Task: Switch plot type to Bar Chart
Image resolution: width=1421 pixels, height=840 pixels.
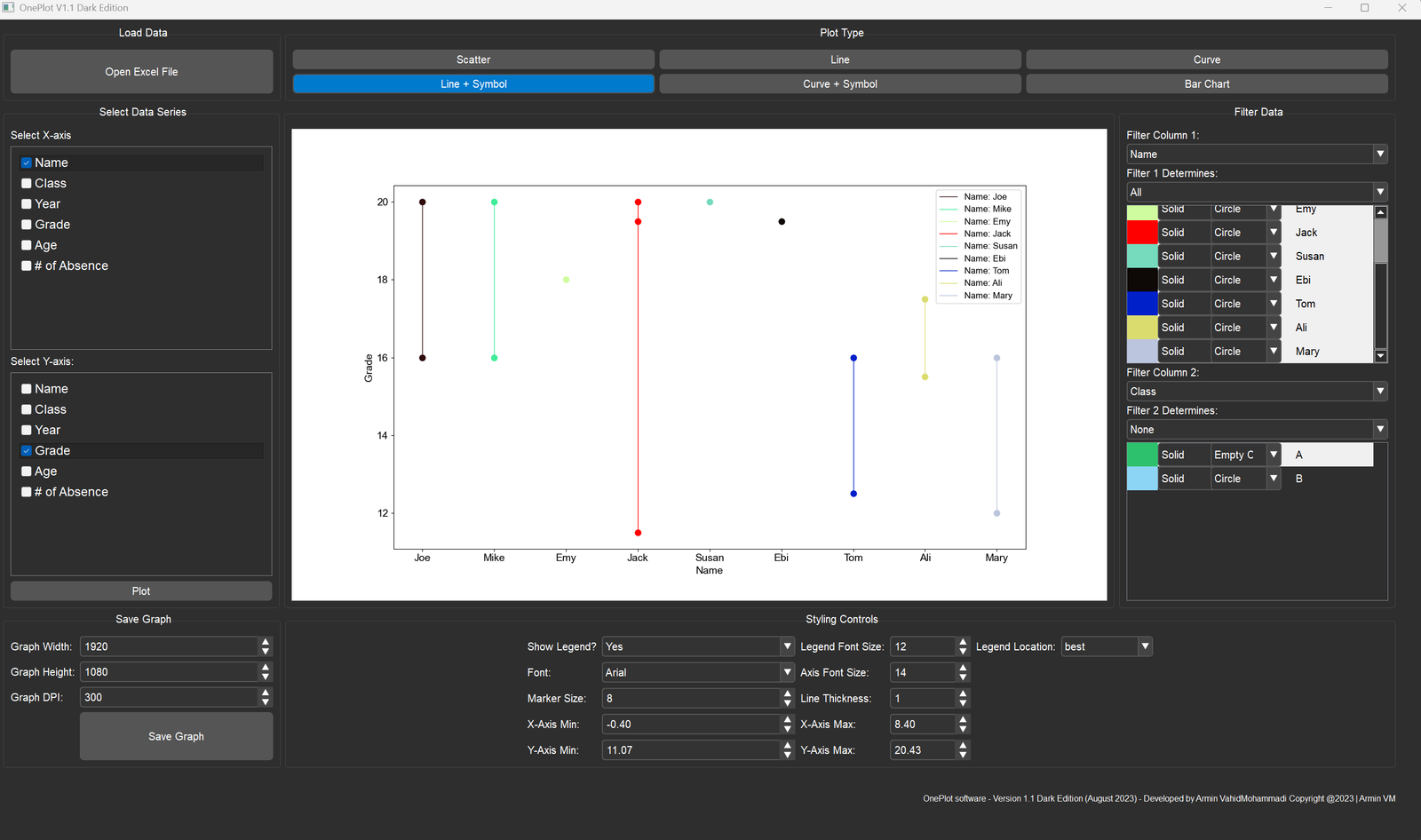Action: (1206, 84)
